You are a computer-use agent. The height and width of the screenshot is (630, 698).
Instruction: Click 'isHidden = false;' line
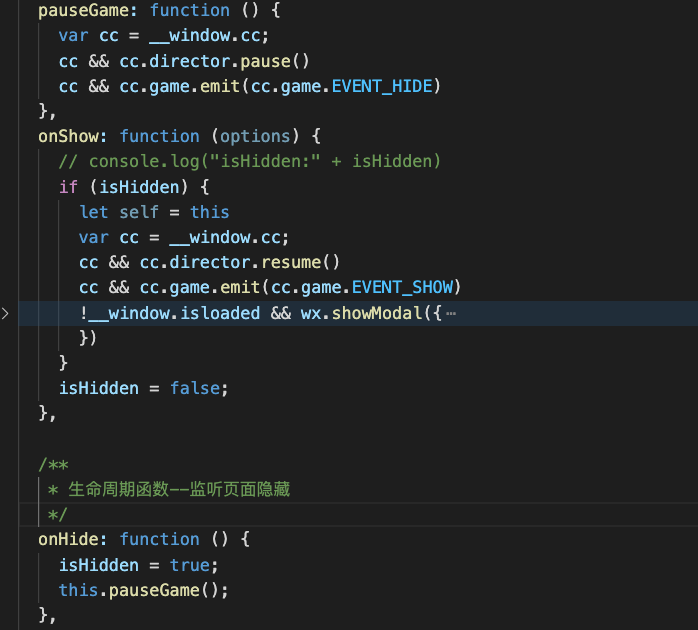[x=143, y=388]
